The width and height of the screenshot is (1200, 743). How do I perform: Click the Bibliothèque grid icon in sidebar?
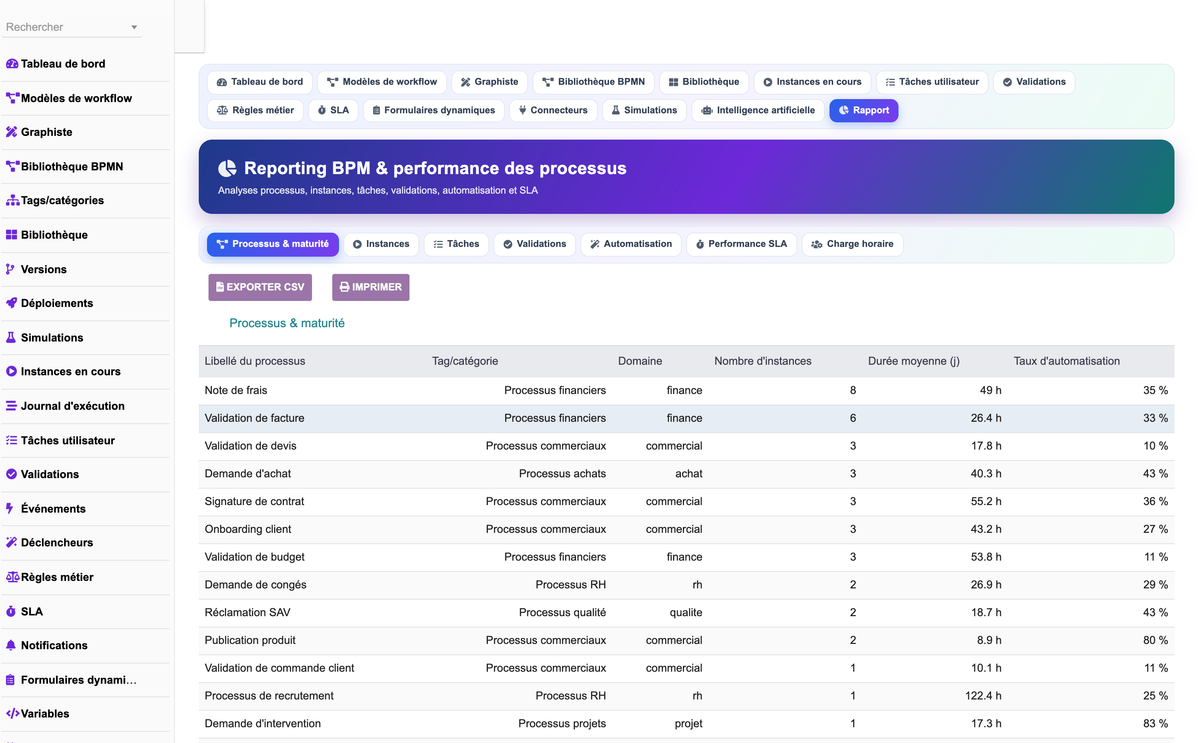12,235
